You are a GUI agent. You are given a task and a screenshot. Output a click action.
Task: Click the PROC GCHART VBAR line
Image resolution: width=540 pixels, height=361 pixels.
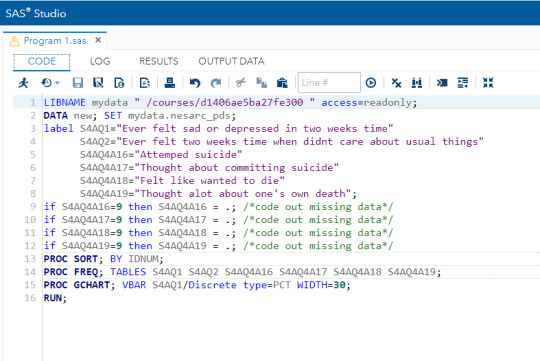tap(197, 285)
